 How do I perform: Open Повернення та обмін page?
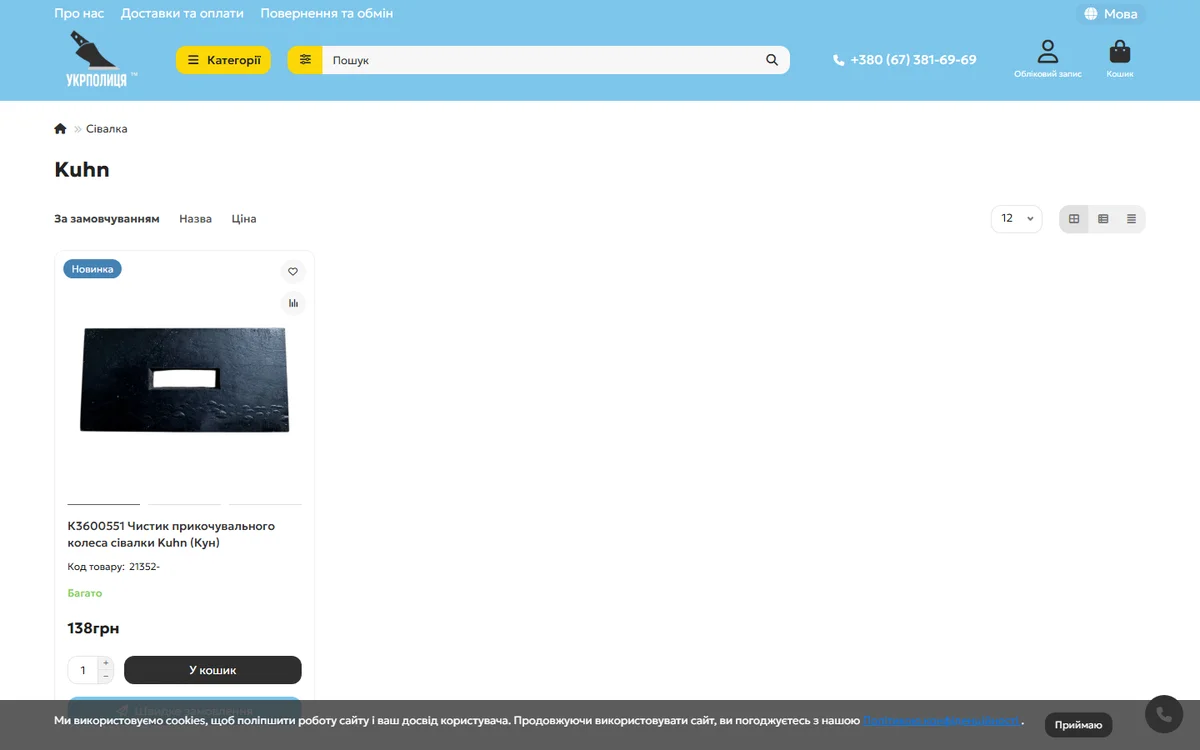click(326, 14)
